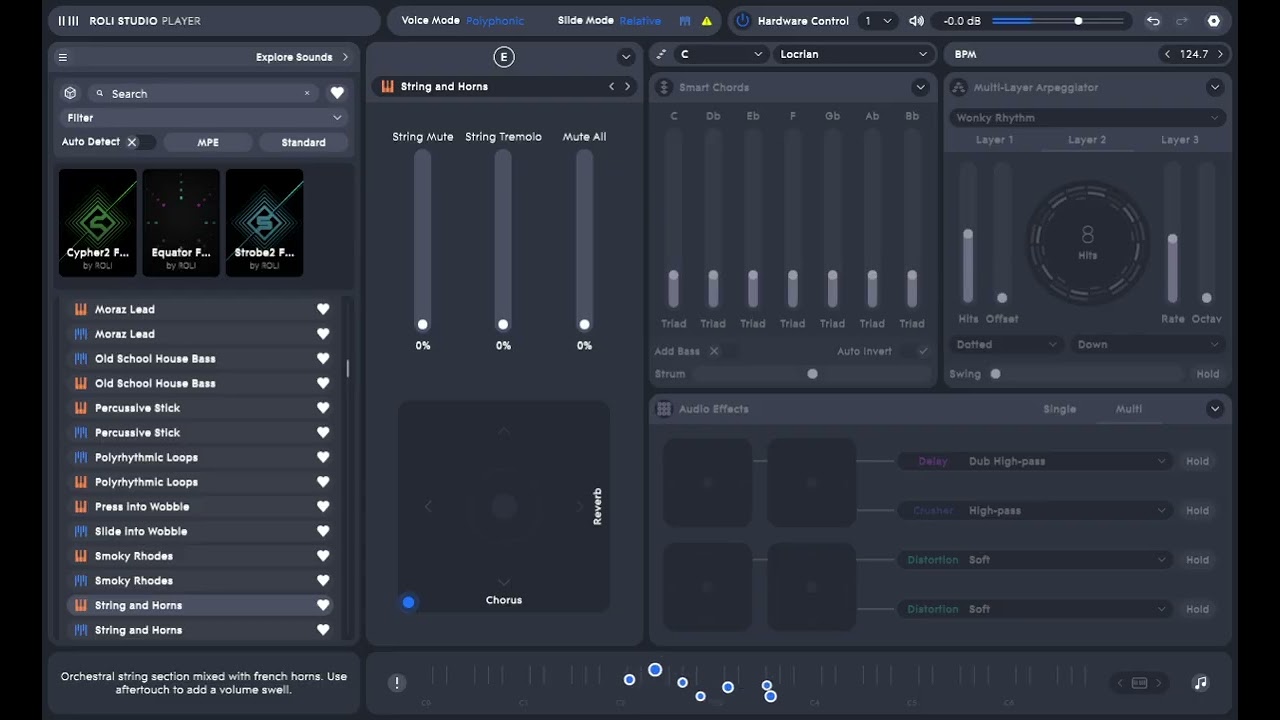Click the redo arrow icon
The image size is (1280, 720).
pos(1182,21)
